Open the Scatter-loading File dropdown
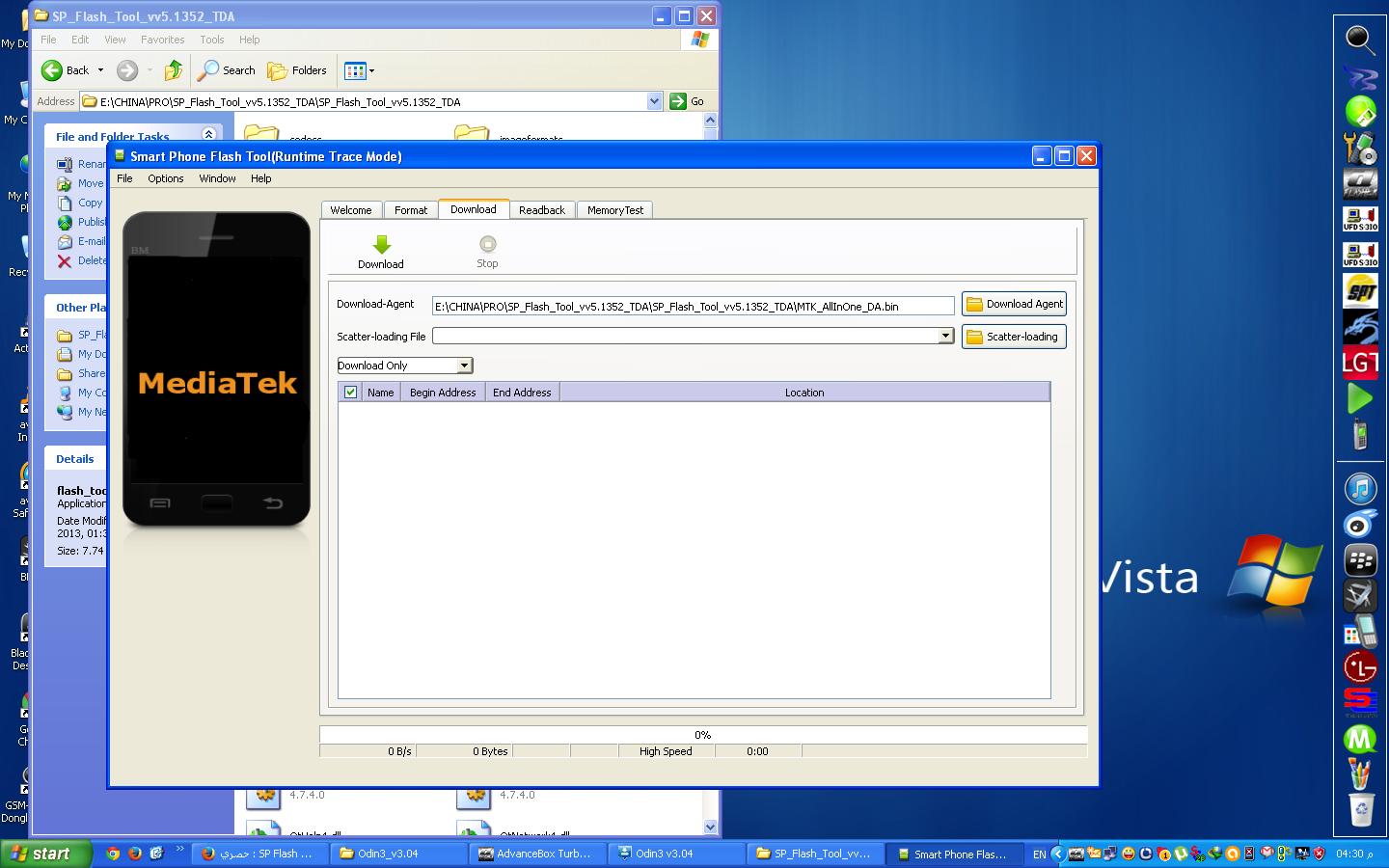Viewport: 1389px width, 868px height. pyautogui.click(x=945, y=336)
